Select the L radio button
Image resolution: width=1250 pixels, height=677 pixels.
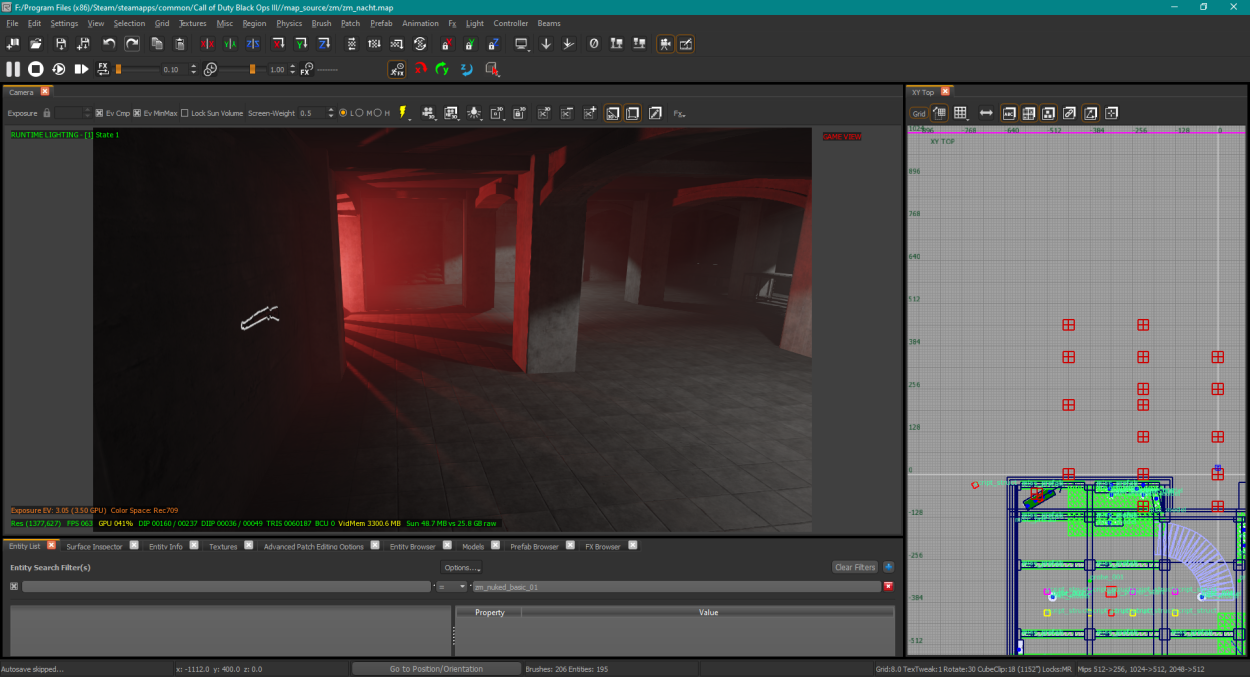[343, 113]
